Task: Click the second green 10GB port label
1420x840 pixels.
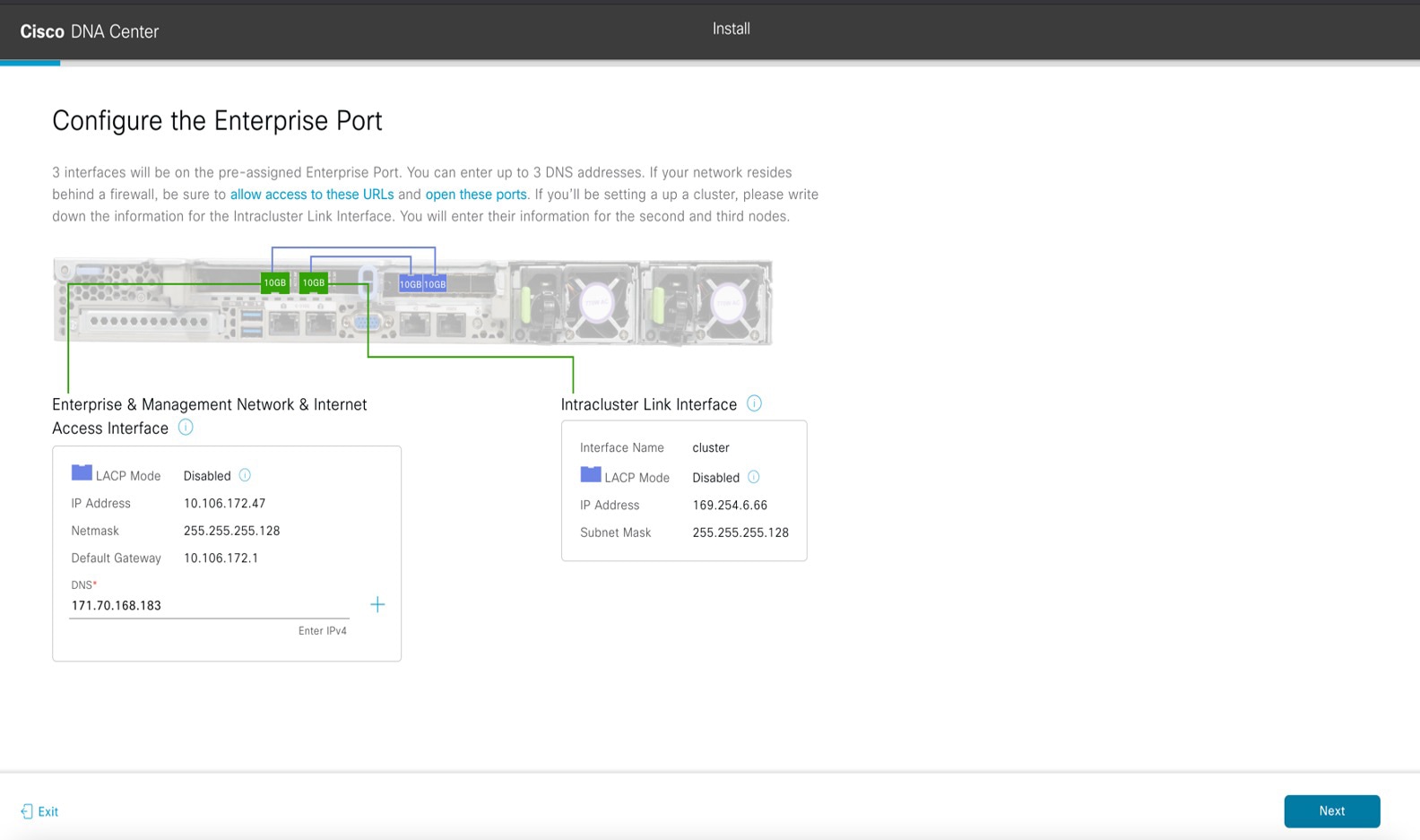Action: (314, 282)
